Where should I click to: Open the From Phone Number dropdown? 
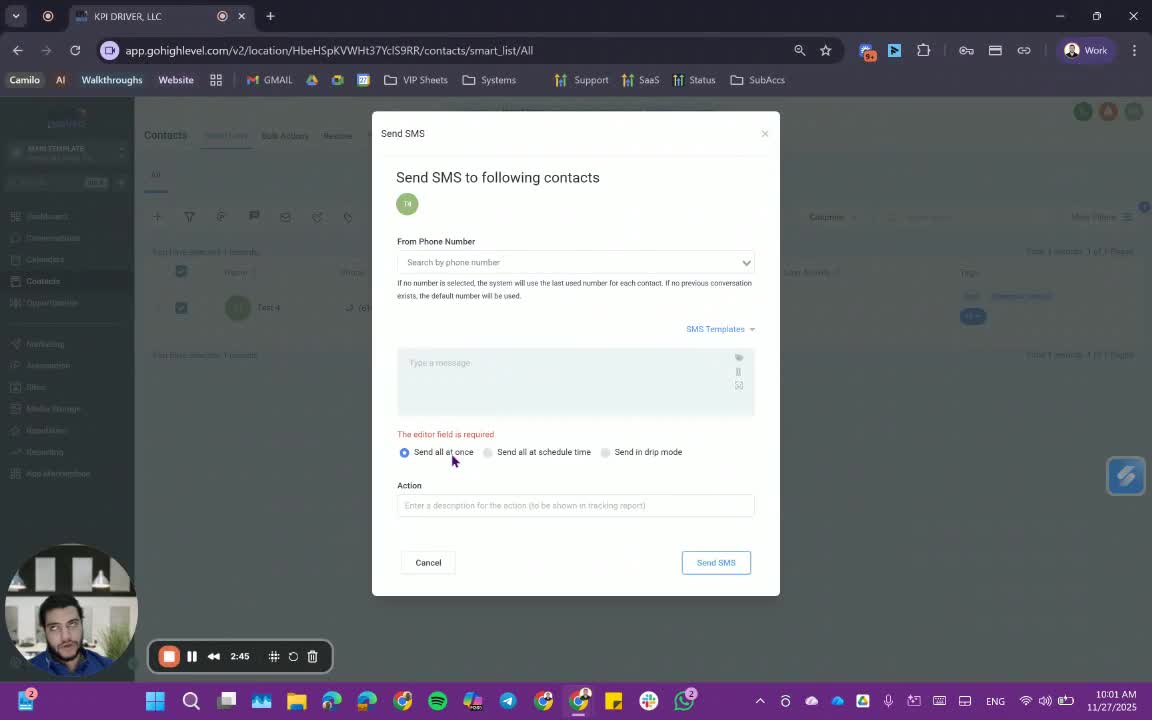click(x=575, y=262)
